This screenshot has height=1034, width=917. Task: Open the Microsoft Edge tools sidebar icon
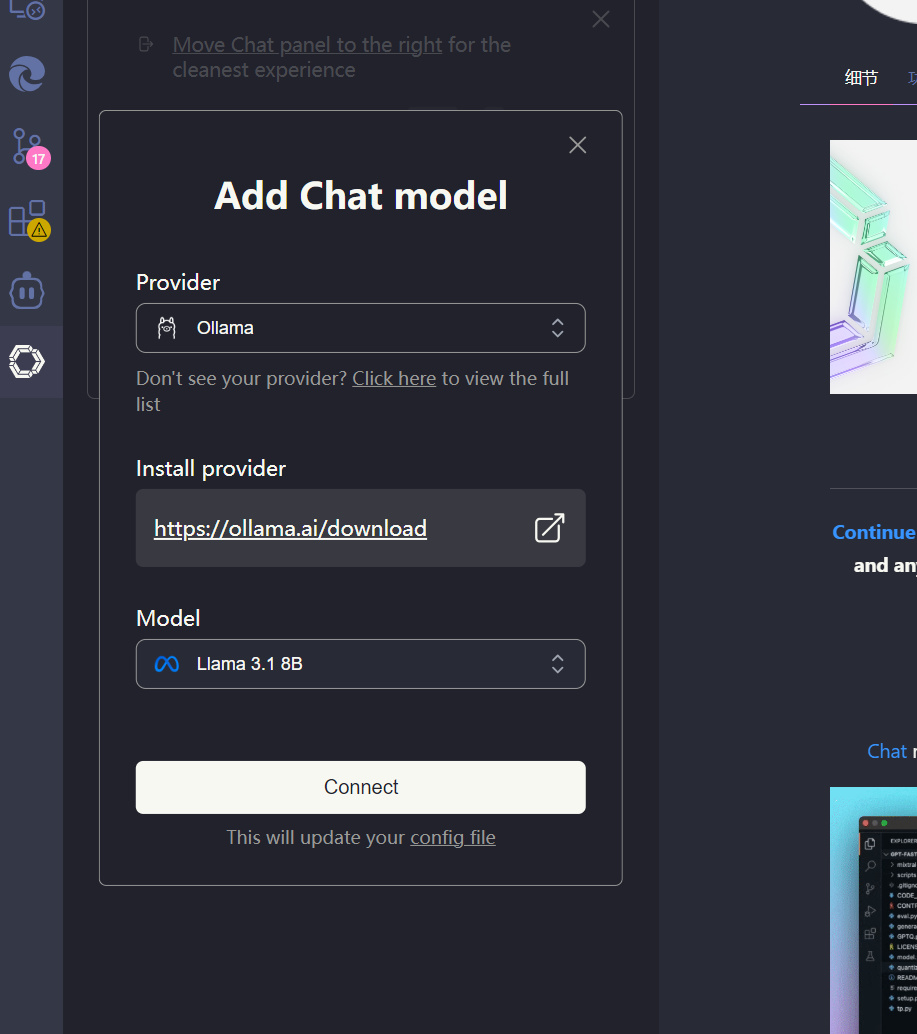tap(27, 73)
